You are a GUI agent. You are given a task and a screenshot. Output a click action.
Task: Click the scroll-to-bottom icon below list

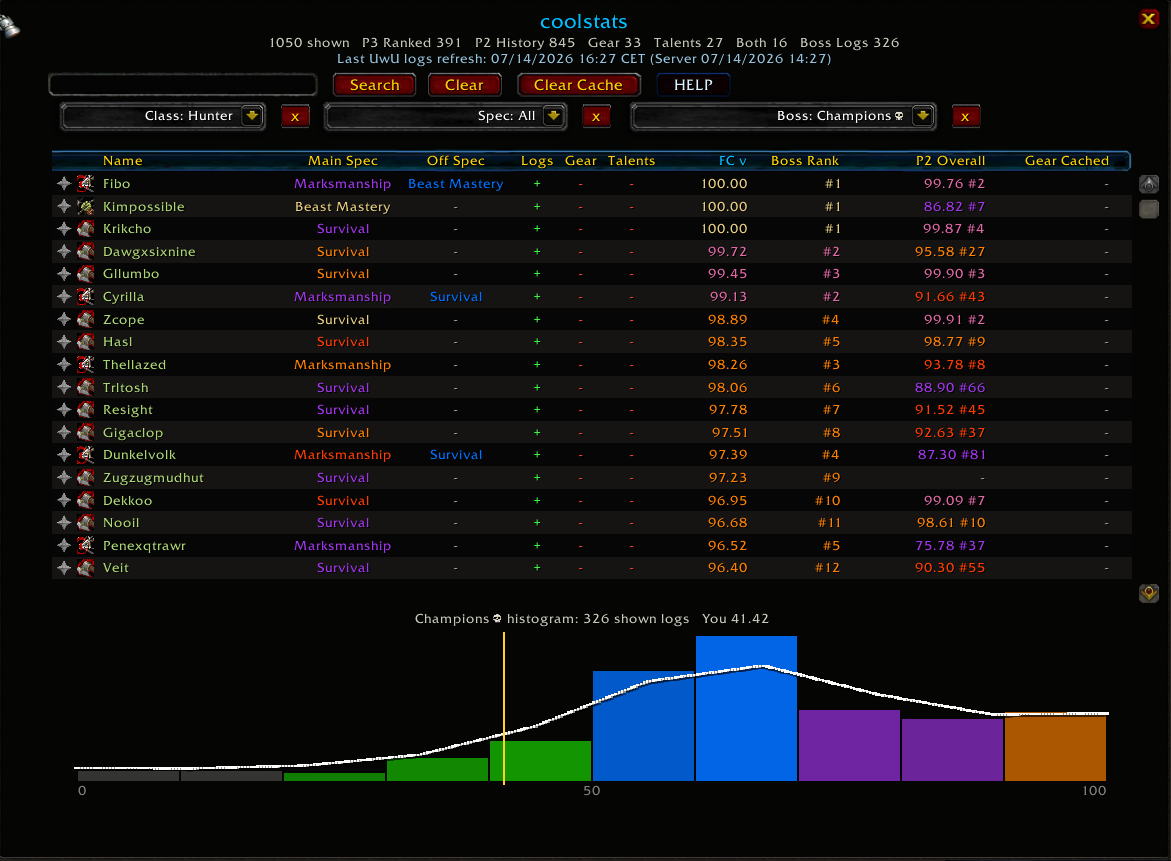1149,593
